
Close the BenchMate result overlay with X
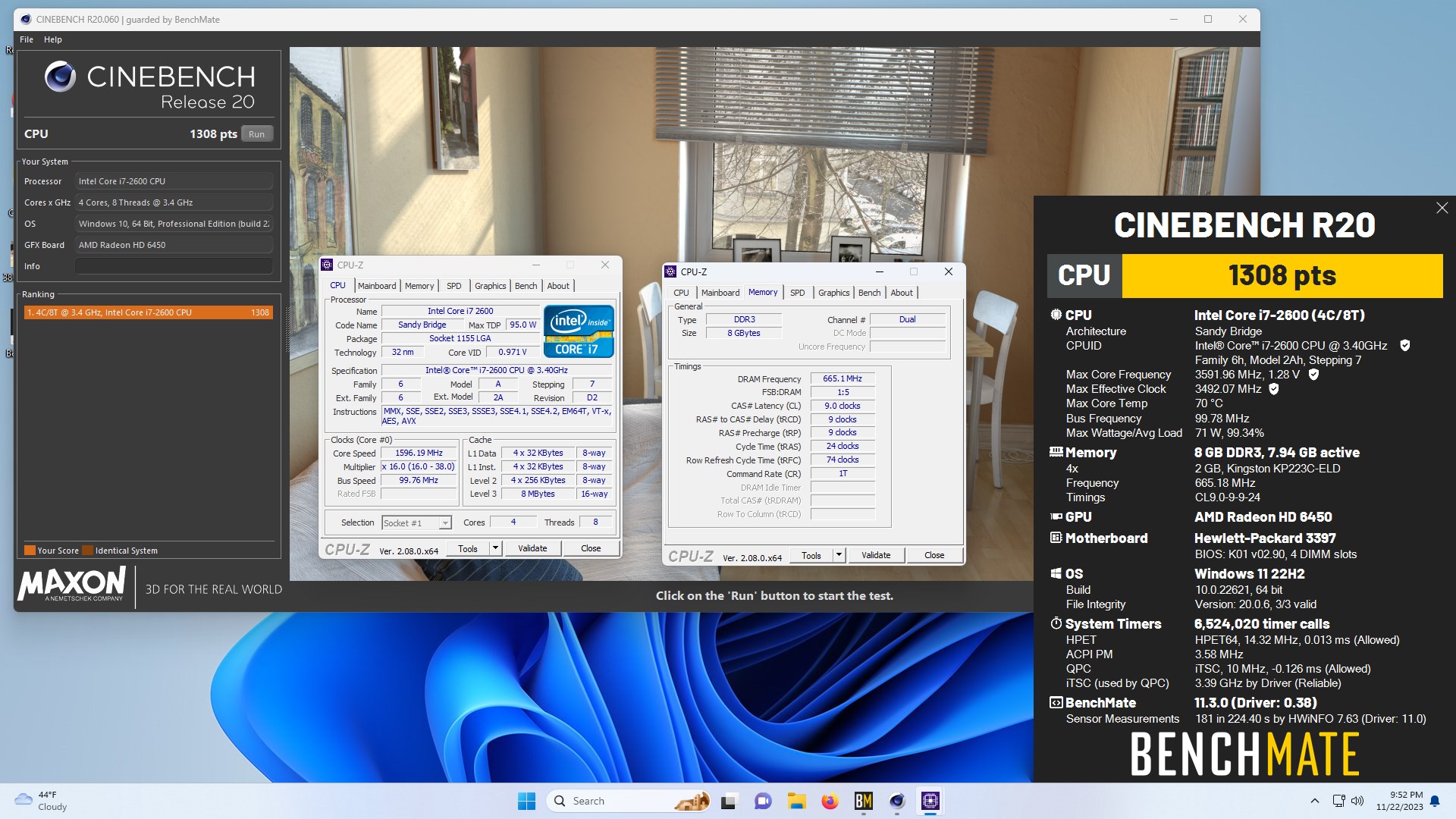(1442, 208)
